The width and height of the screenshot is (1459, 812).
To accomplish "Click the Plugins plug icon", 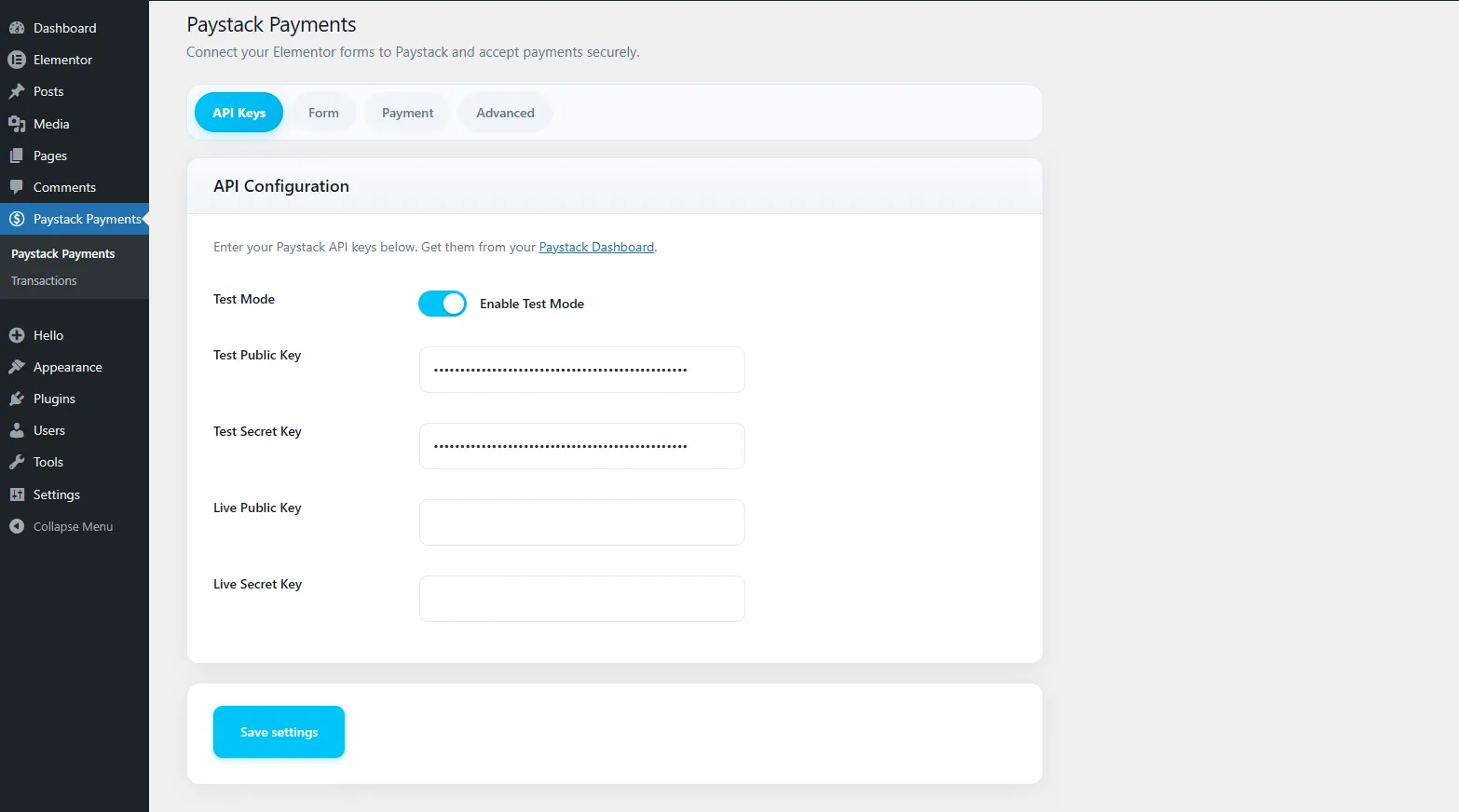I will (17, 399).
